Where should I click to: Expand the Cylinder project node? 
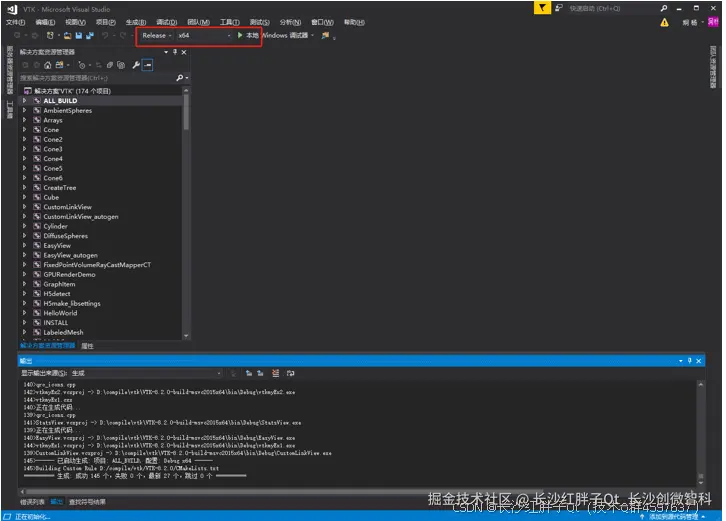pos(25,226)
